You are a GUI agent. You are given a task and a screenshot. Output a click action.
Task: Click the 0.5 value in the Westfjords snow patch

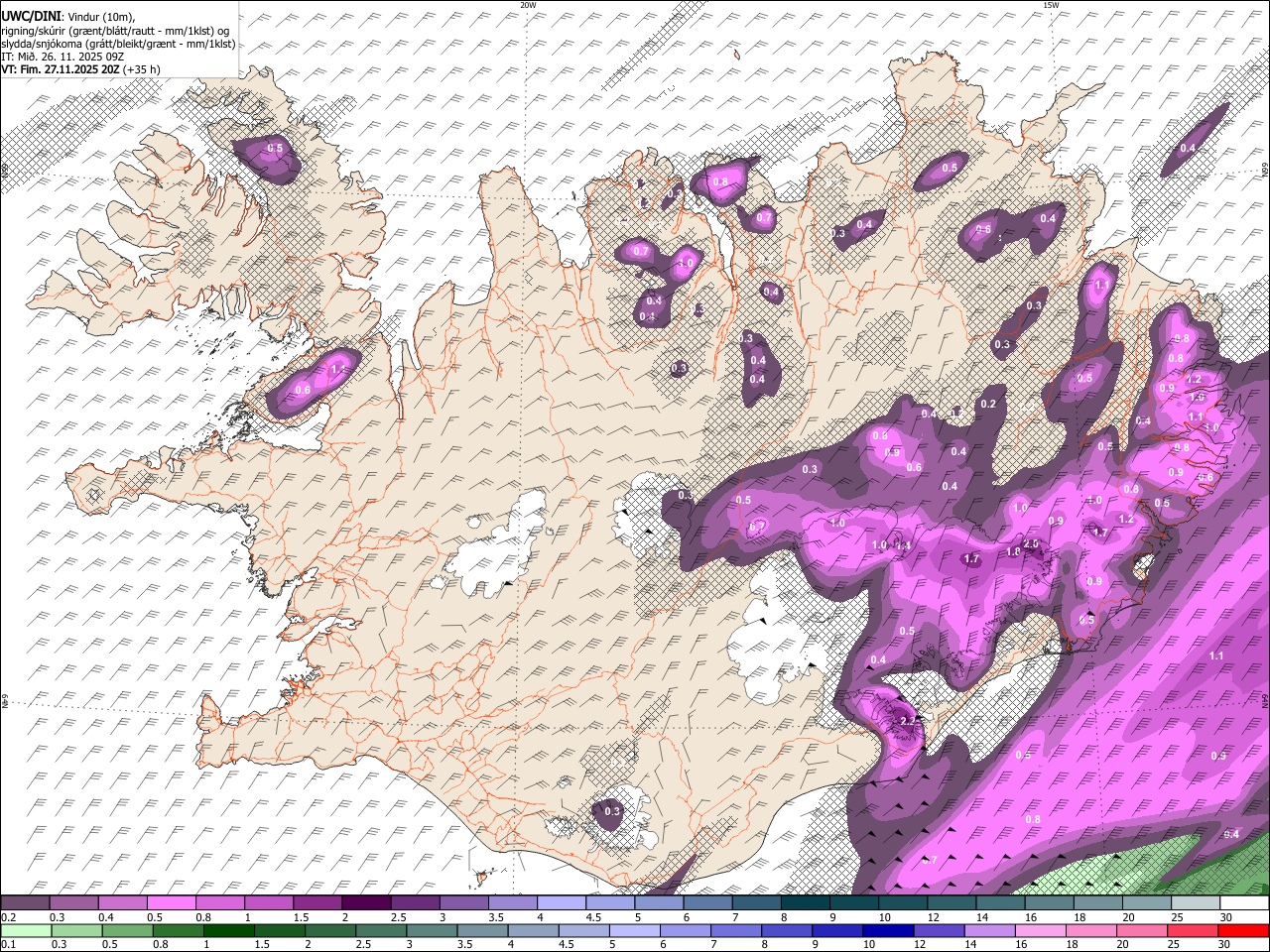pyautogui.click(x=275, y=149)
